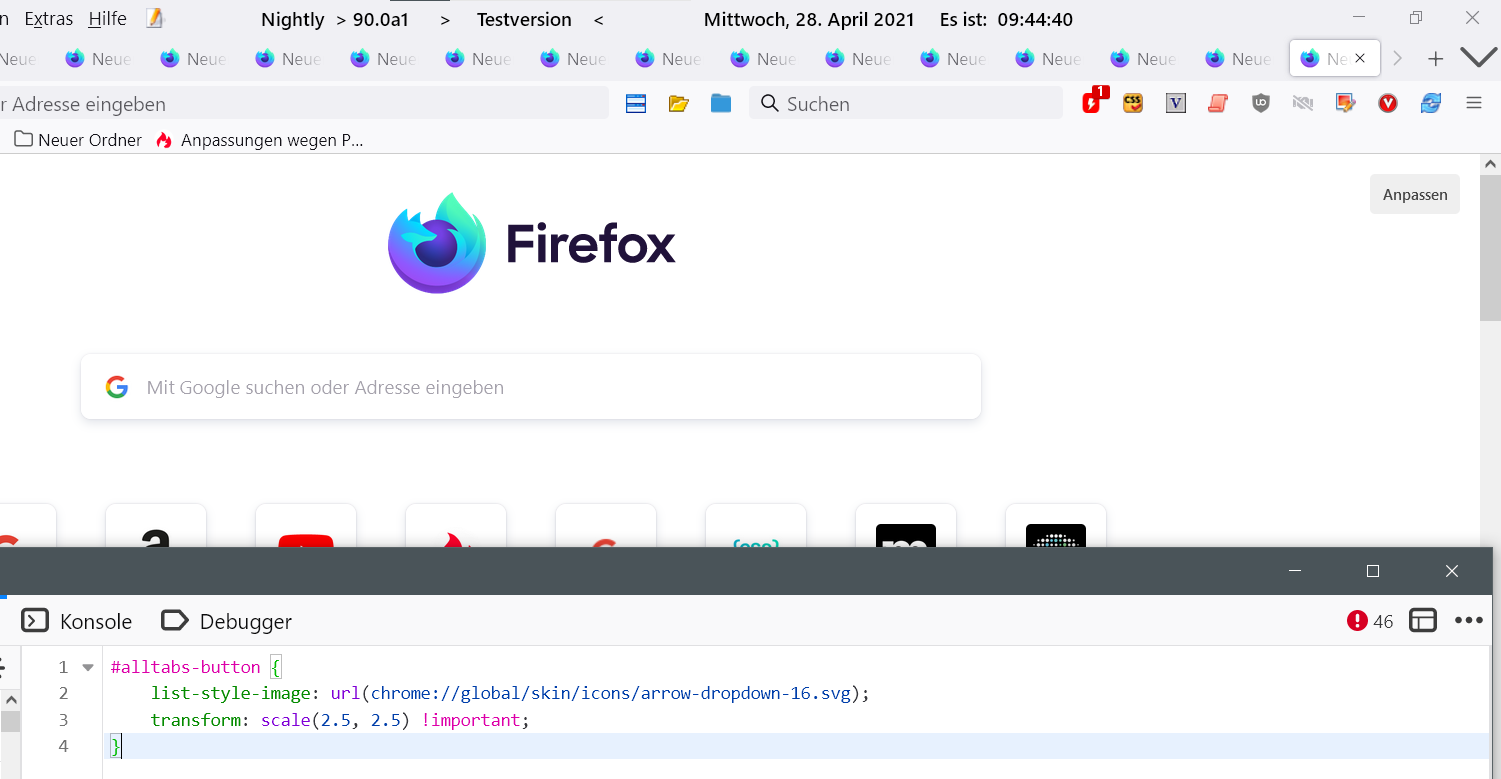Click the red circular V extension icon
The height and width of the screenshot is (779, 1501).
(x=1388, y=102)
